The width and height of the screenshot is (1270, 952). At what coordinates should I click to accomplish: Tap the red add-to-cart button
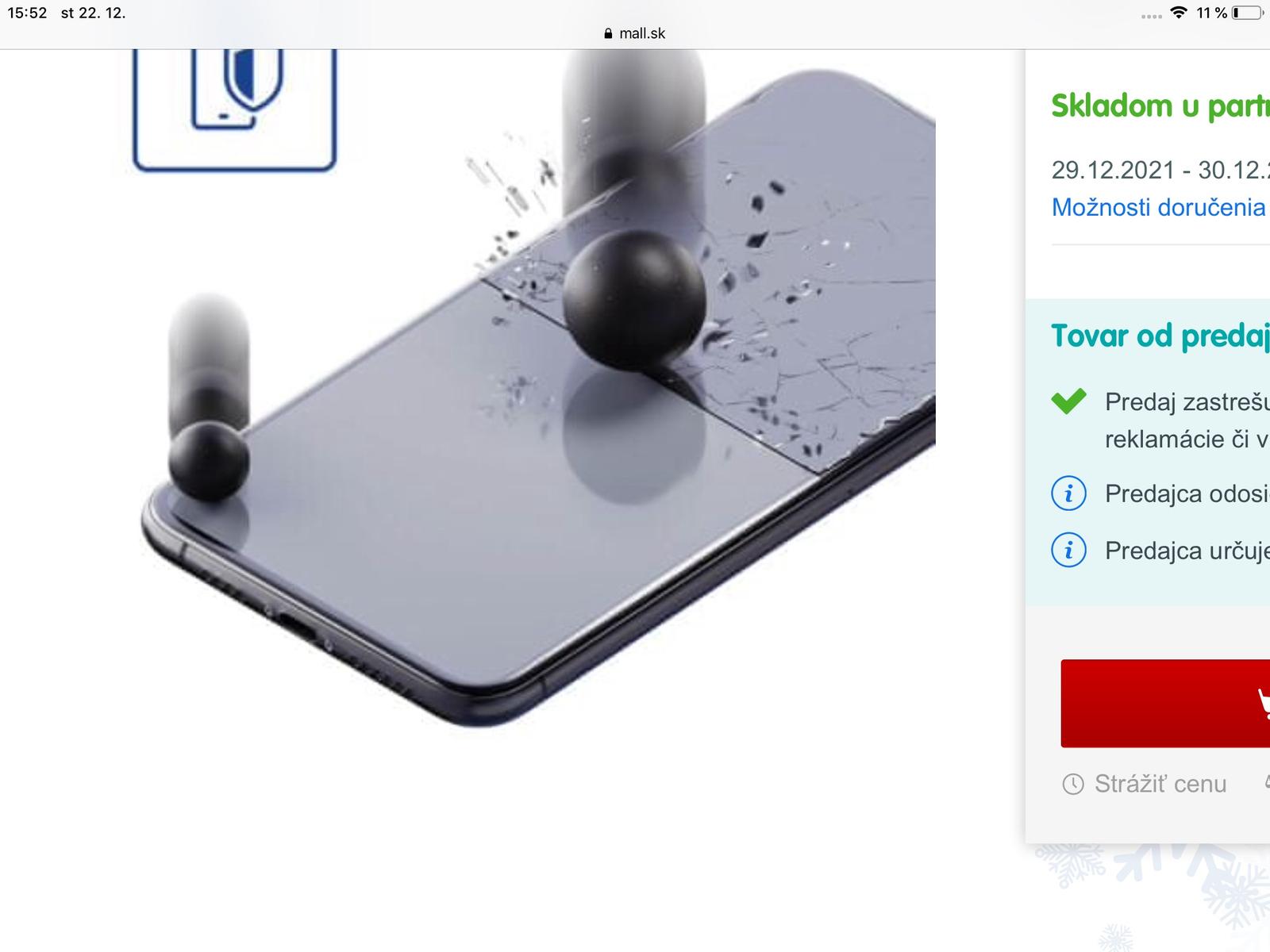pyautogui.click(x=1165, y=703)
